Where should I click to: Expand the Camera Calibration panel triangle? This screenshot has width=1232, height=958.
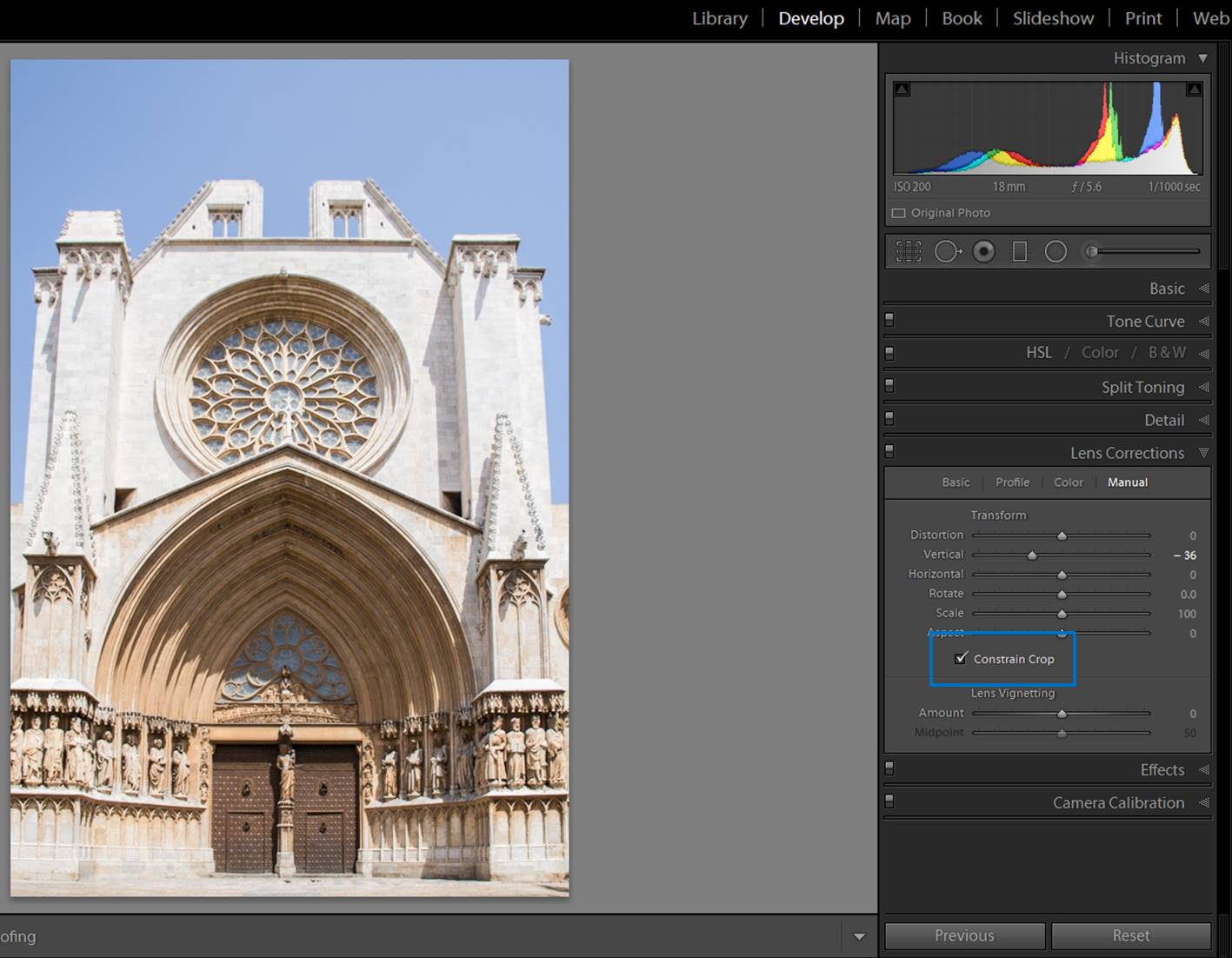click(x=1204, y=802)
